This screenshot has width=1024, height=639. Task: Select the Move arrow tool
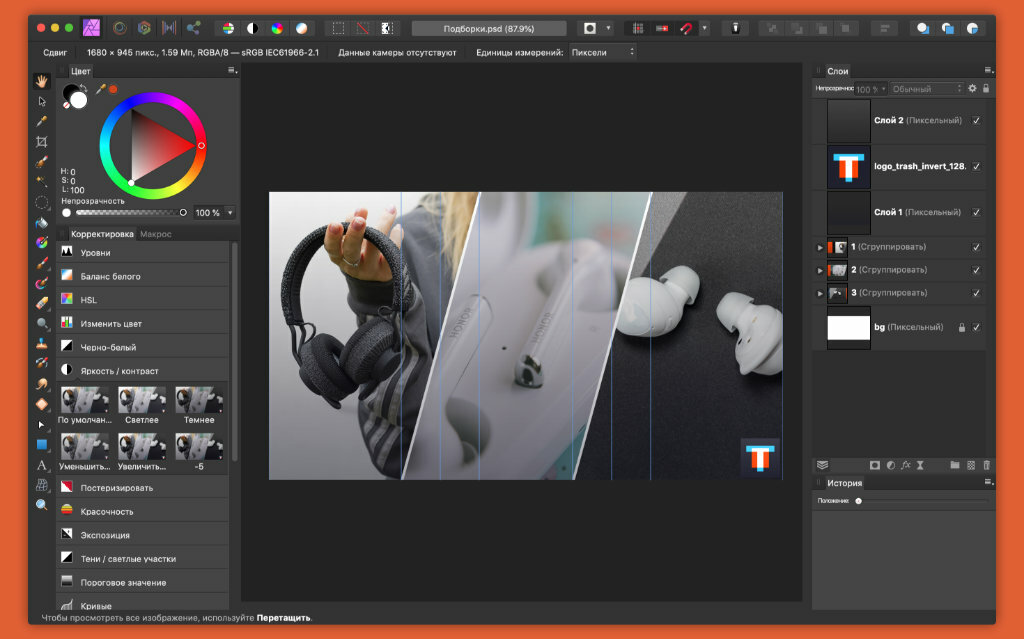(x=42, y=101)
